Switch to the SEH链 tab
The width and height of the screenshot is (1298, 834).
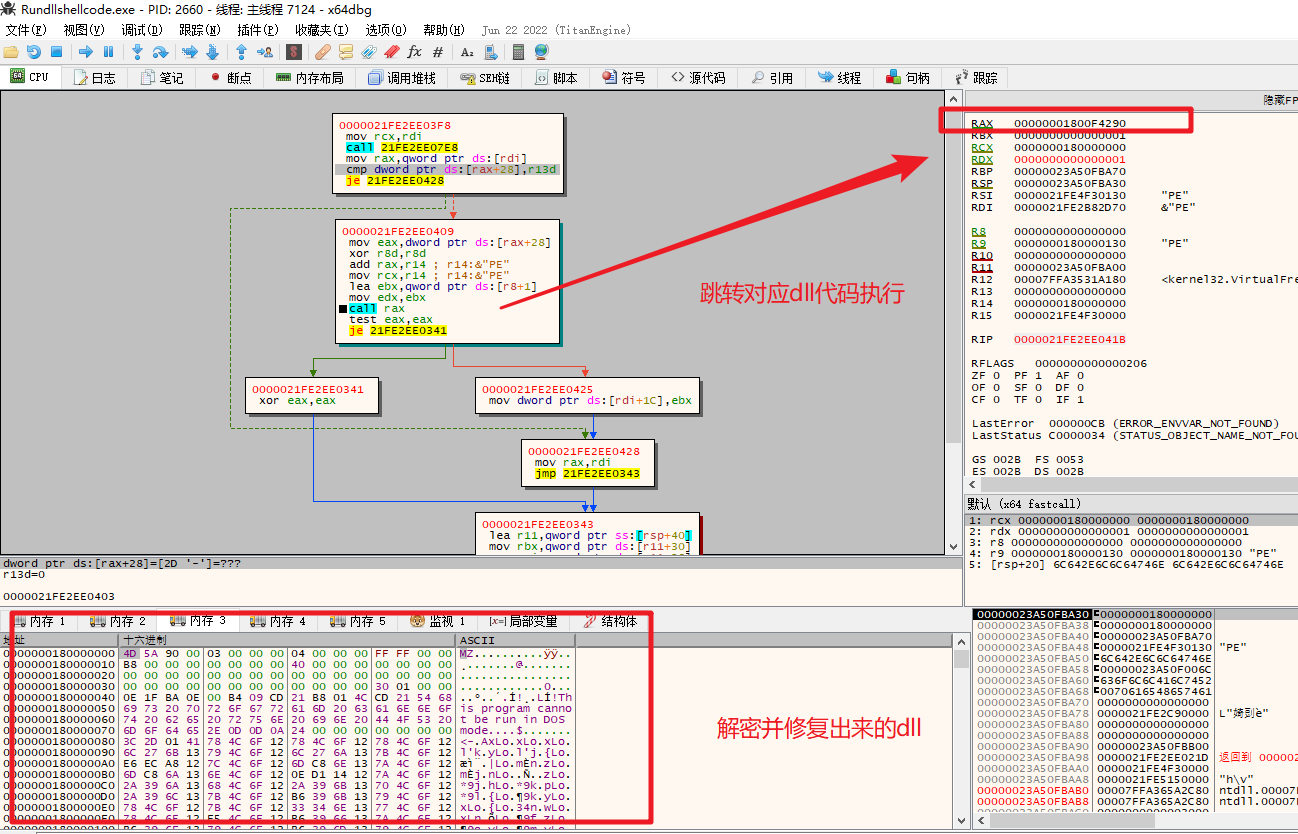pos(486,77)
